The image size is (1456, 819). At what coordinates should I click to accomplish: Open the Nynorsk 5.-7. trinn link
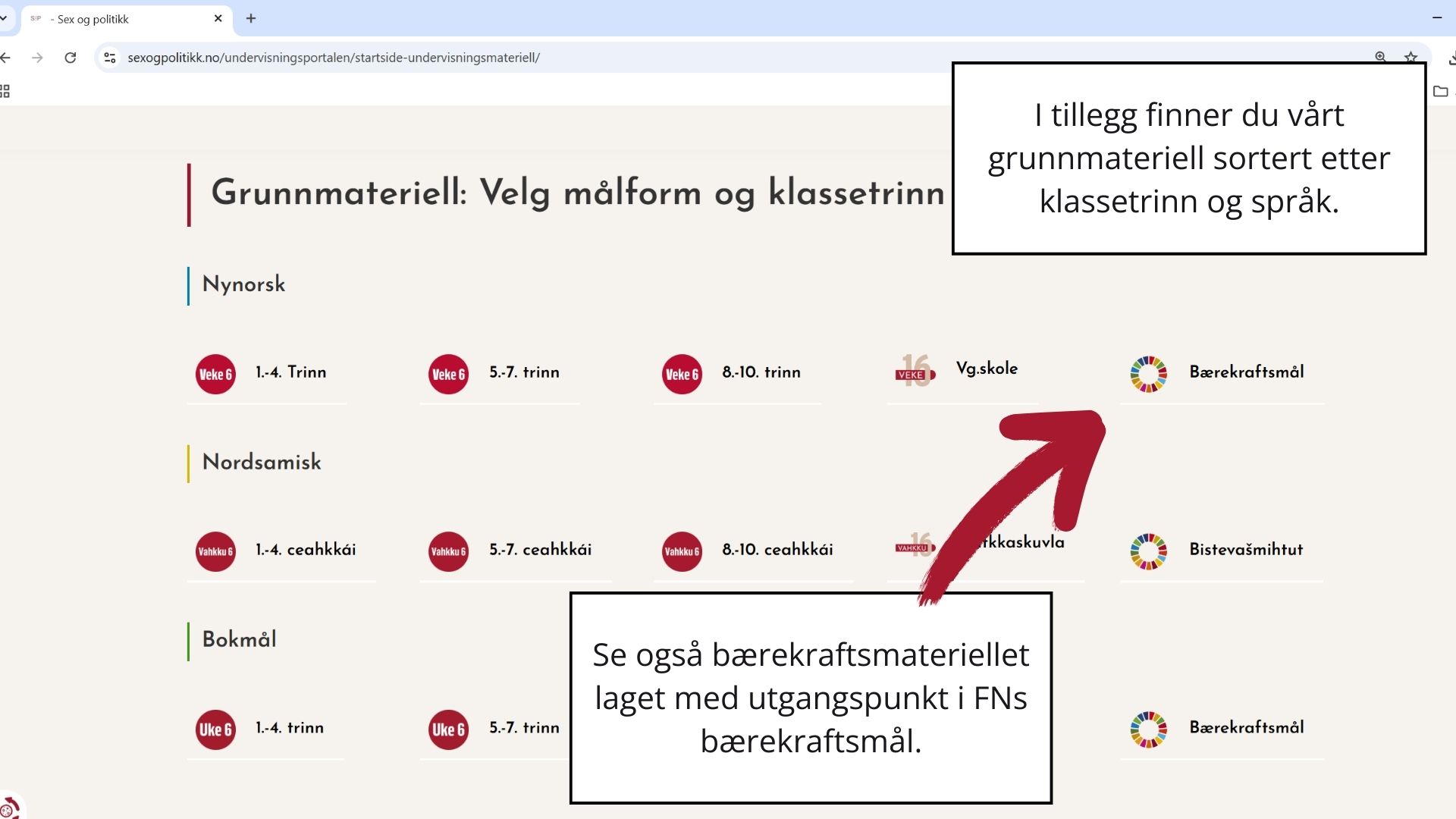[524, 372]
